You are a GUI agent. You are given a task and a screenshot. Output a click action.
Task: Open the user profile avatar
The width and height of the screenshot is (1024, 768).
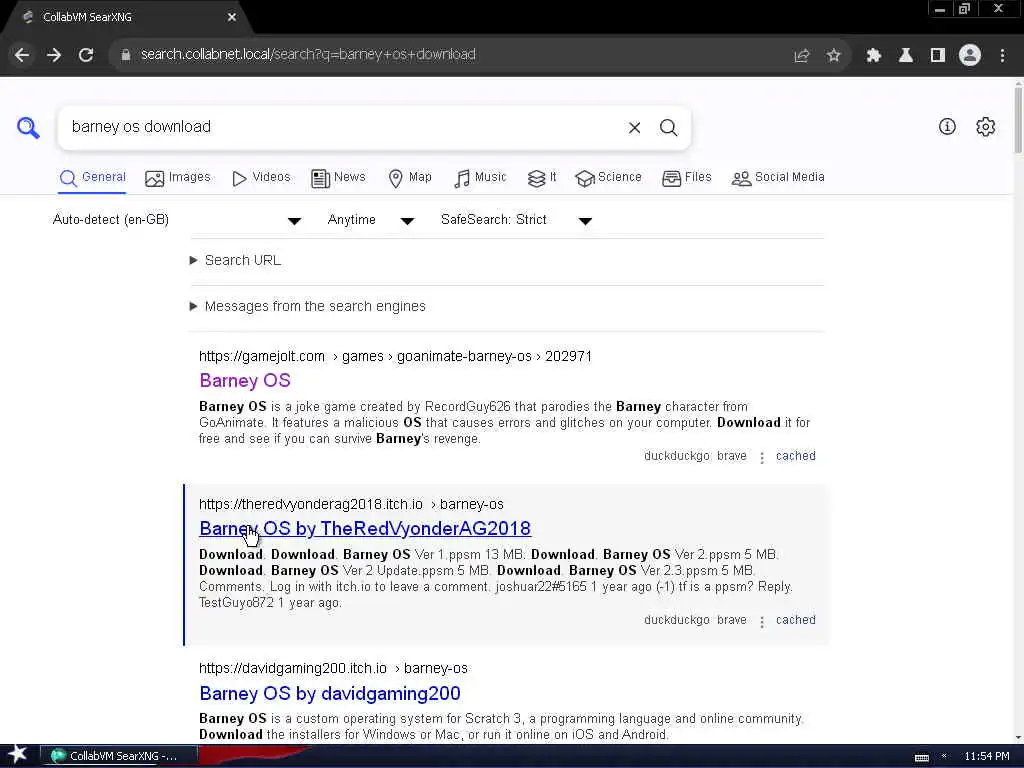[x=970, y=56]
